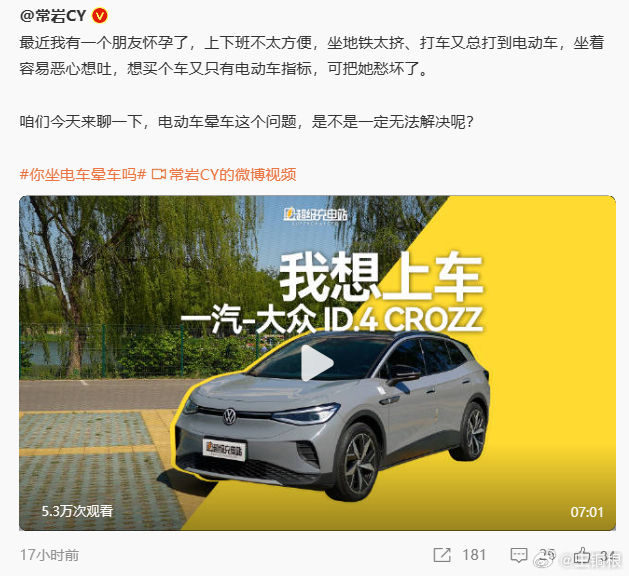
Task: Click the 一汽-大众 ID.4 CROZZ caption
Action: 332,319
